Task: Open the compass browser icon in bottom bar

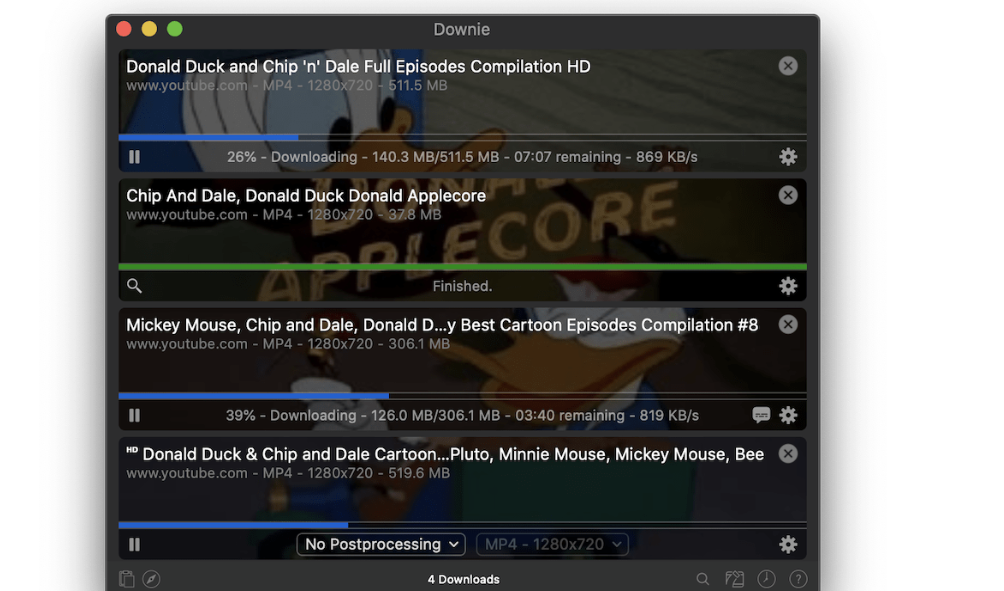Action: (x=151, y=579)
